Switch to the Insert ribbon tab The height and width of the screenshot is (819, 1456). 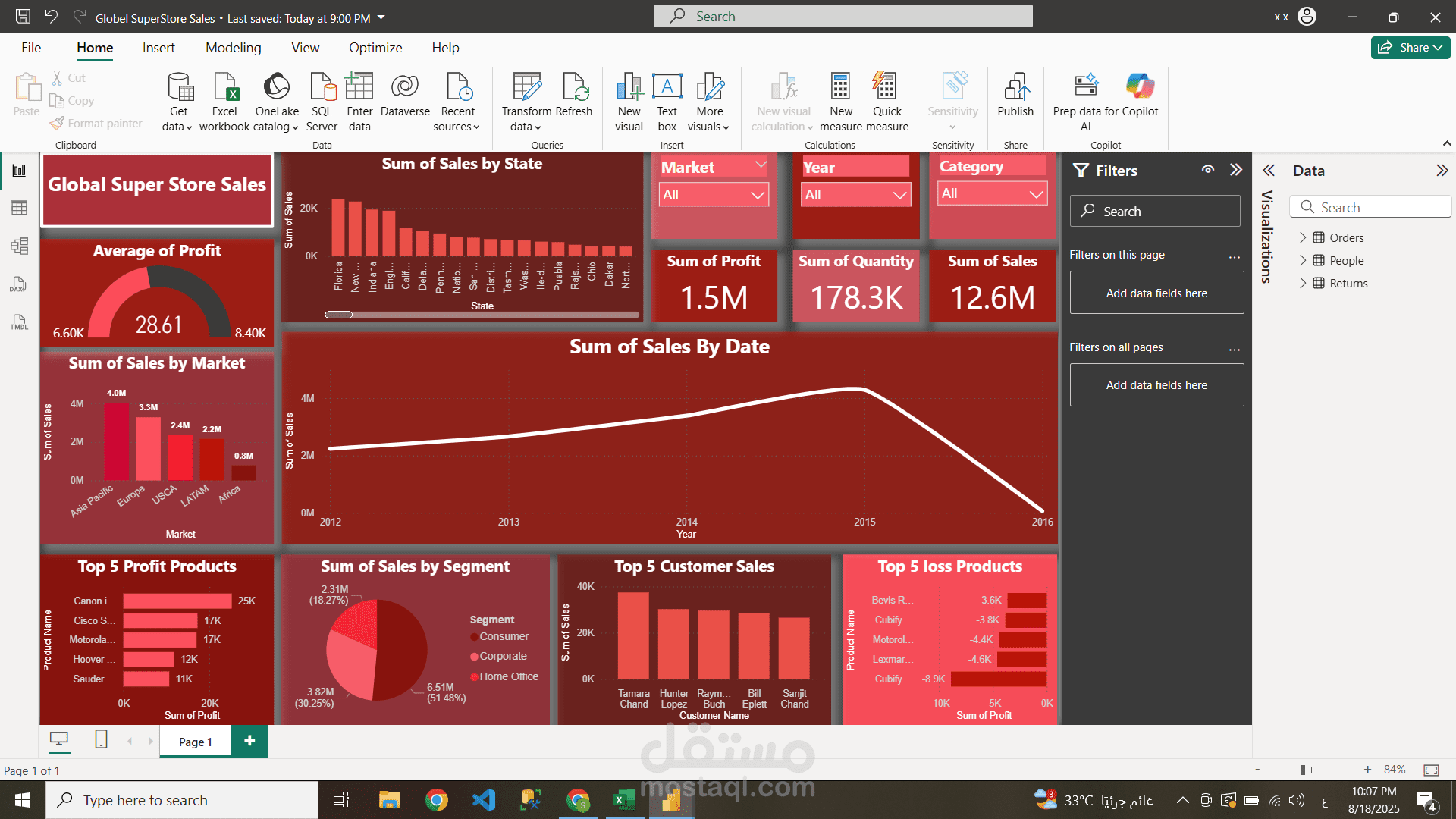click(158, 48)
